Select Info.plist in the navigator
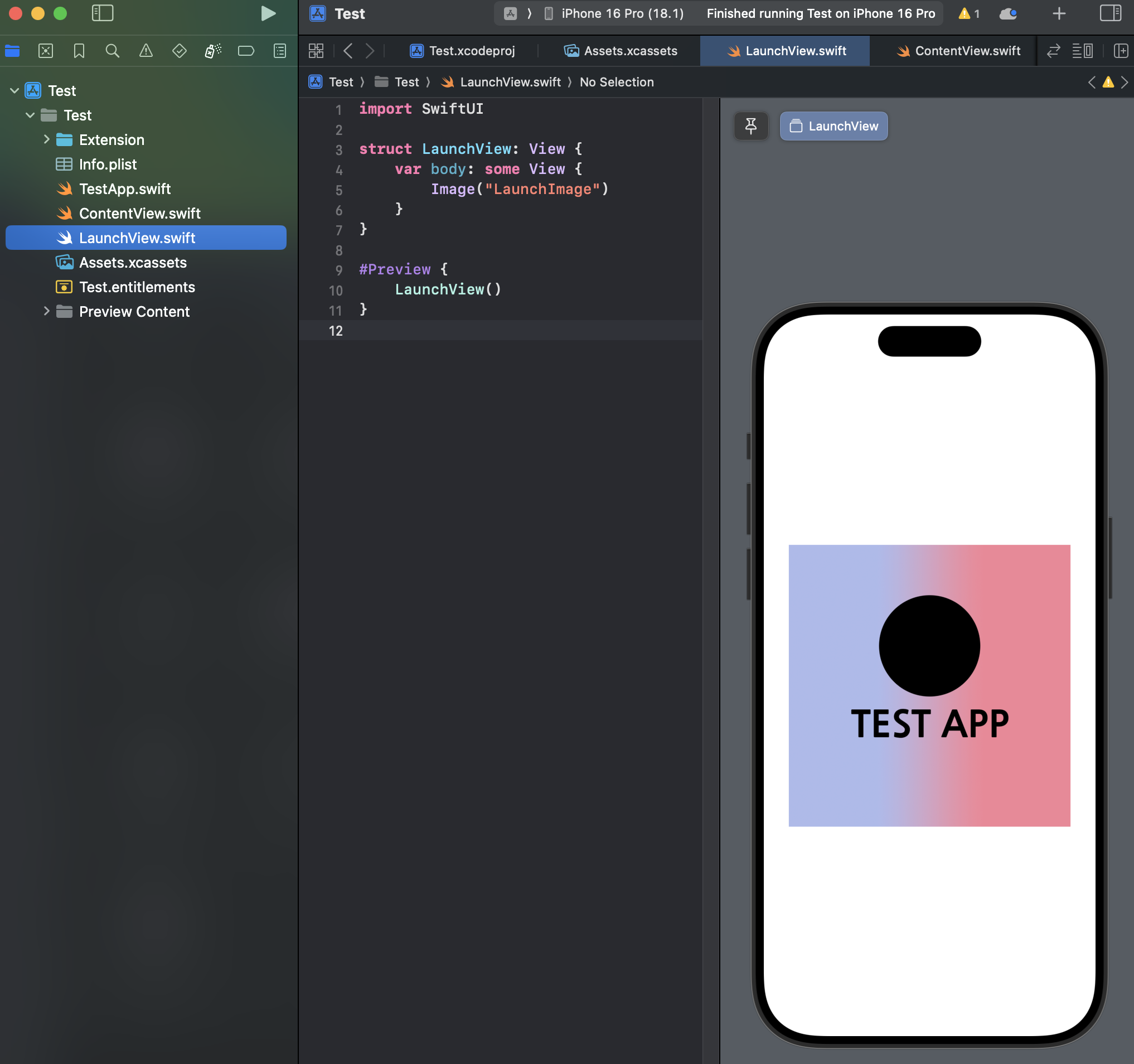Viewport: 1134px width, 1064px height. pos(108,165)
